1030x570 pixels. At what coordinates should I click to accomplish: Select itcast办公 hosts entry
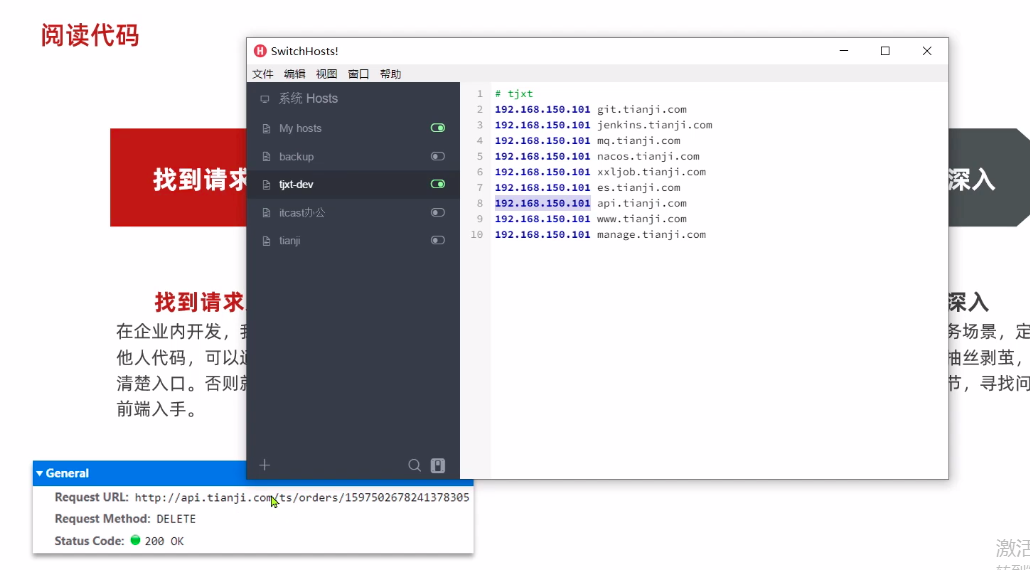(353, 213)
